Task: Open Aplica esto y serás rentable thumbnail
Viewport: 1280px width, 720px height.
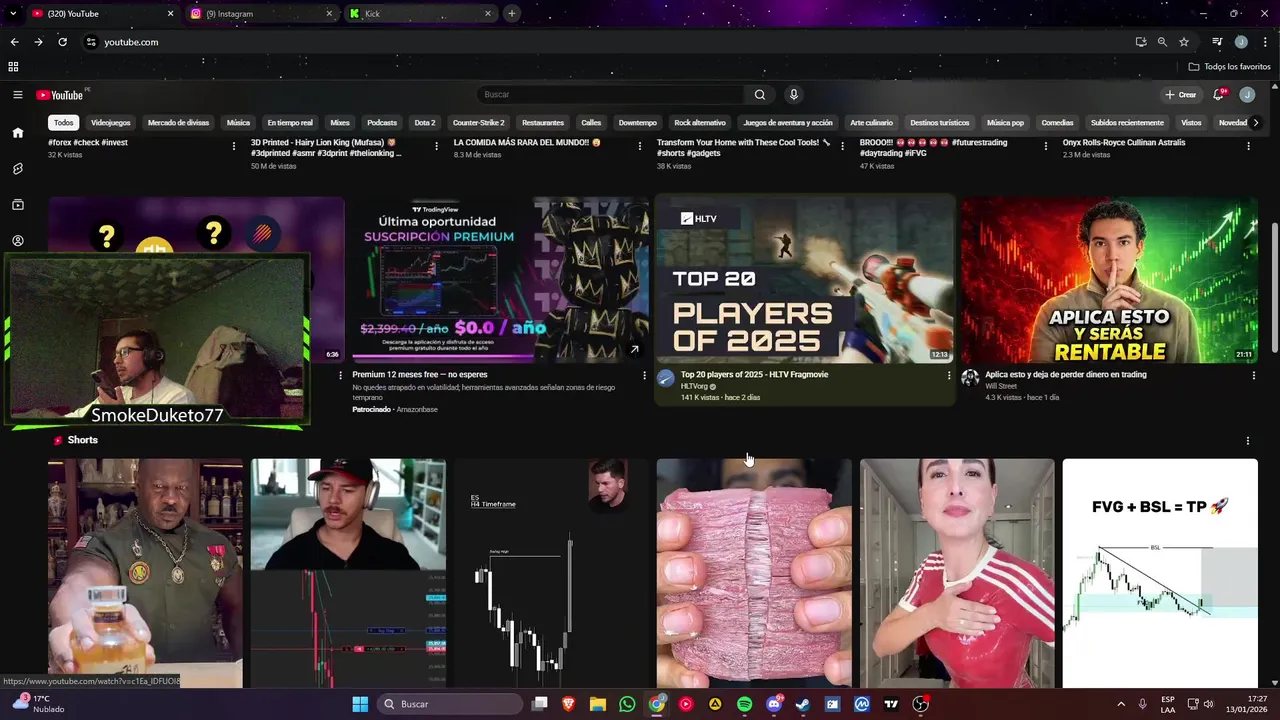Action: point(1109,279)
